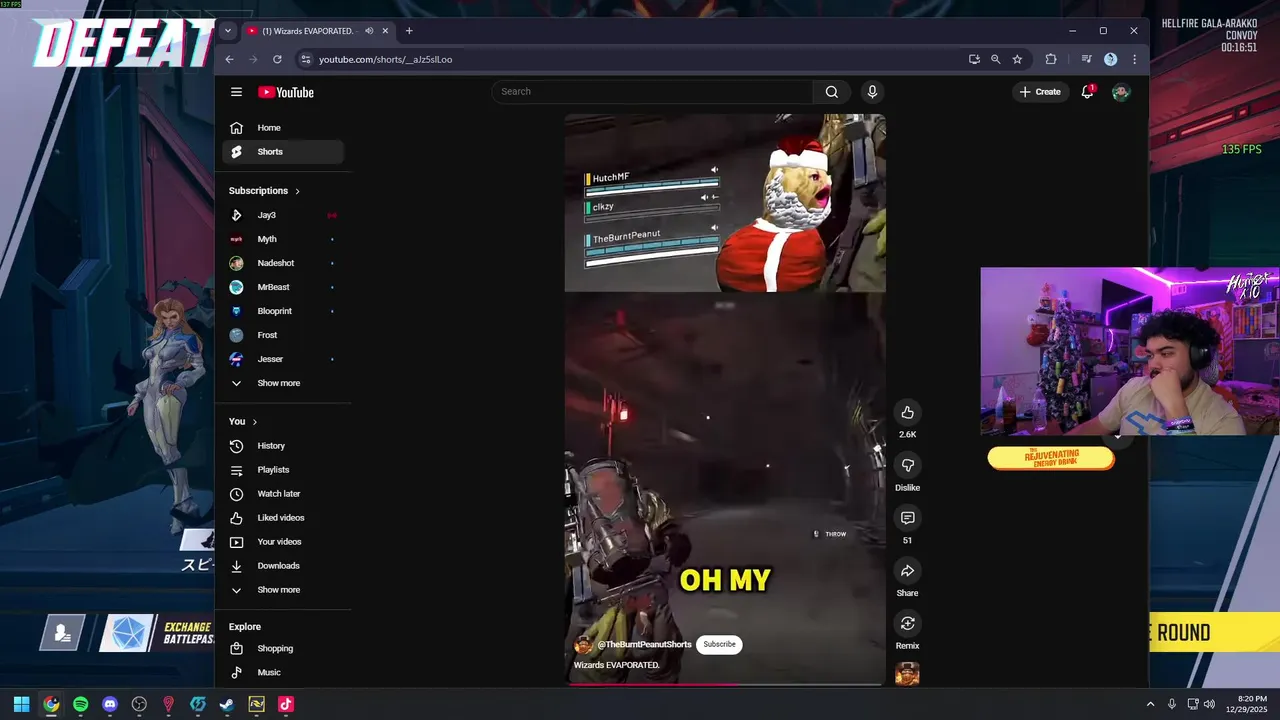Open the sound source thumbnail below Remix
The height and width of the screenshot is (720, 1280).
coord(907,675)
